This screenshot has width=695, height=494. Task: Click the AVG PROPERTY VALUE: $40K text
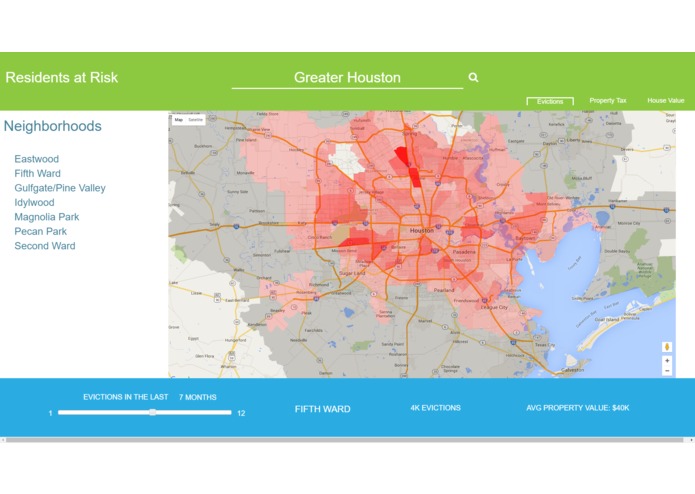point(578,408)
